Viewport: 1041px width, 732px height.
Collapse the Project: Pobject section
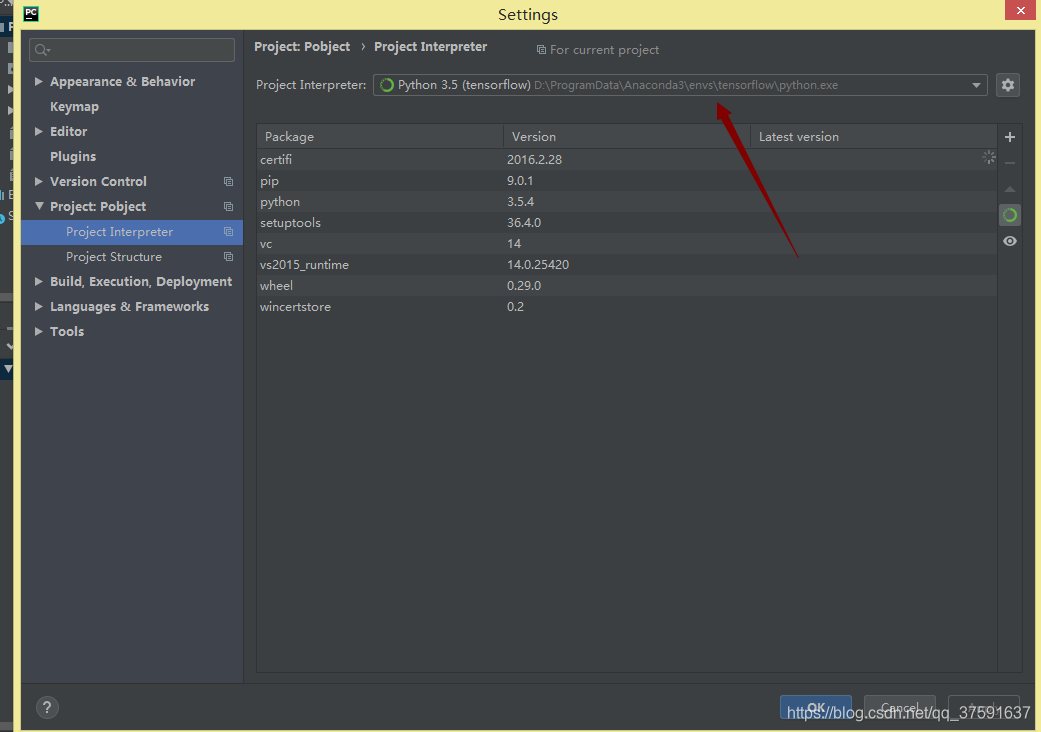tap(39, 206)
